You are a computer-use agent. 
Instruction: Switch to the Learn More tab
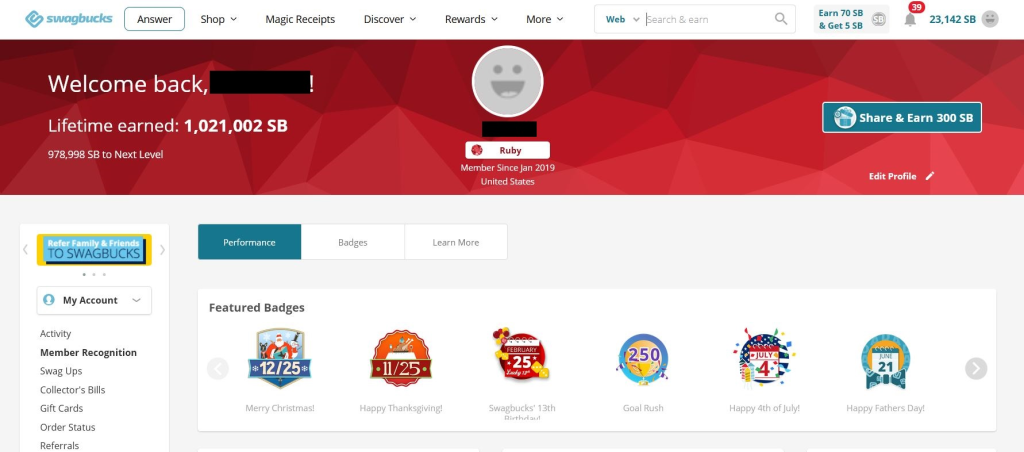click(x=456, y=242)
